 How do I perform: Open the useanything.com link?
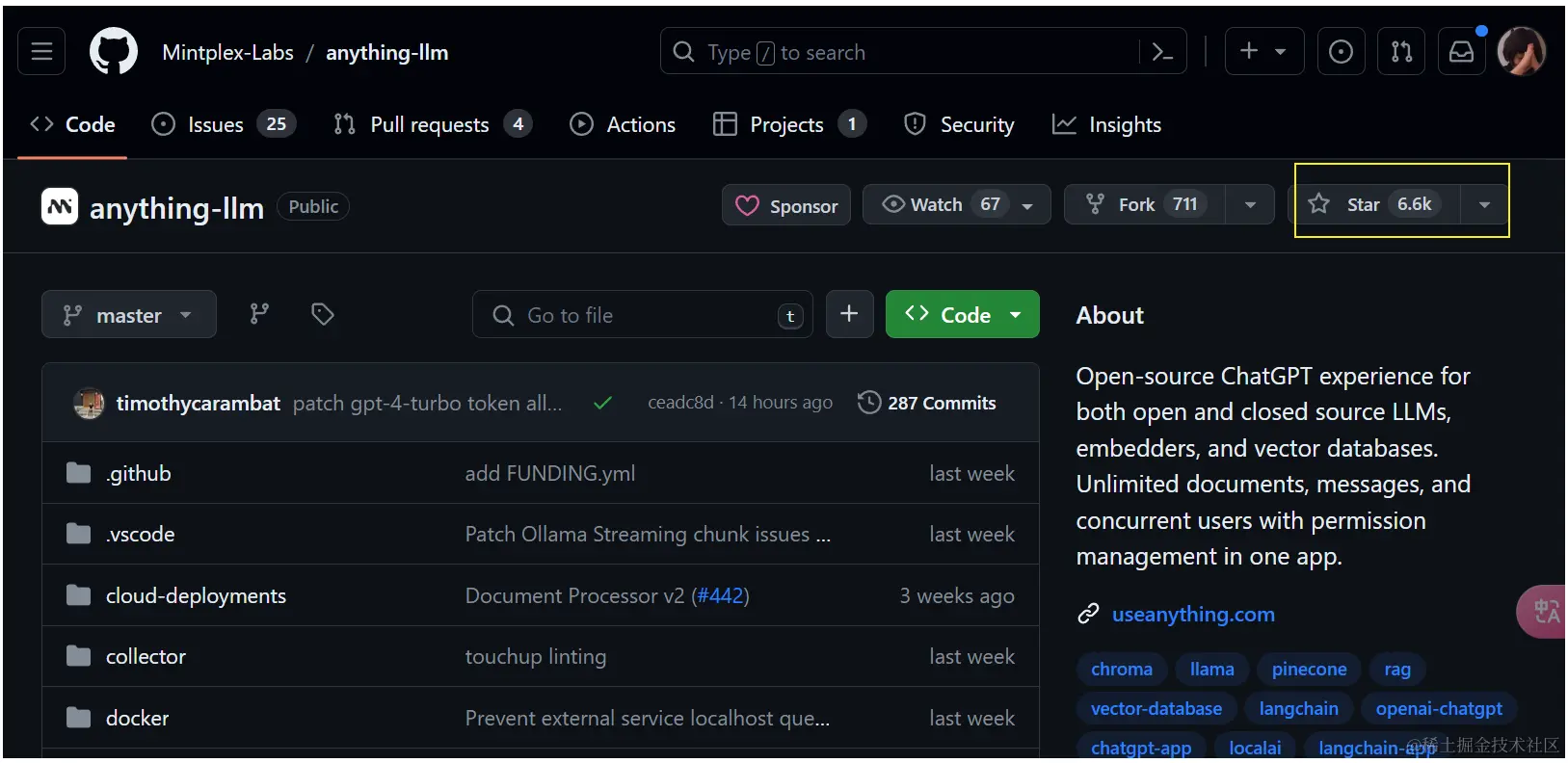(x=1192, y=615)
